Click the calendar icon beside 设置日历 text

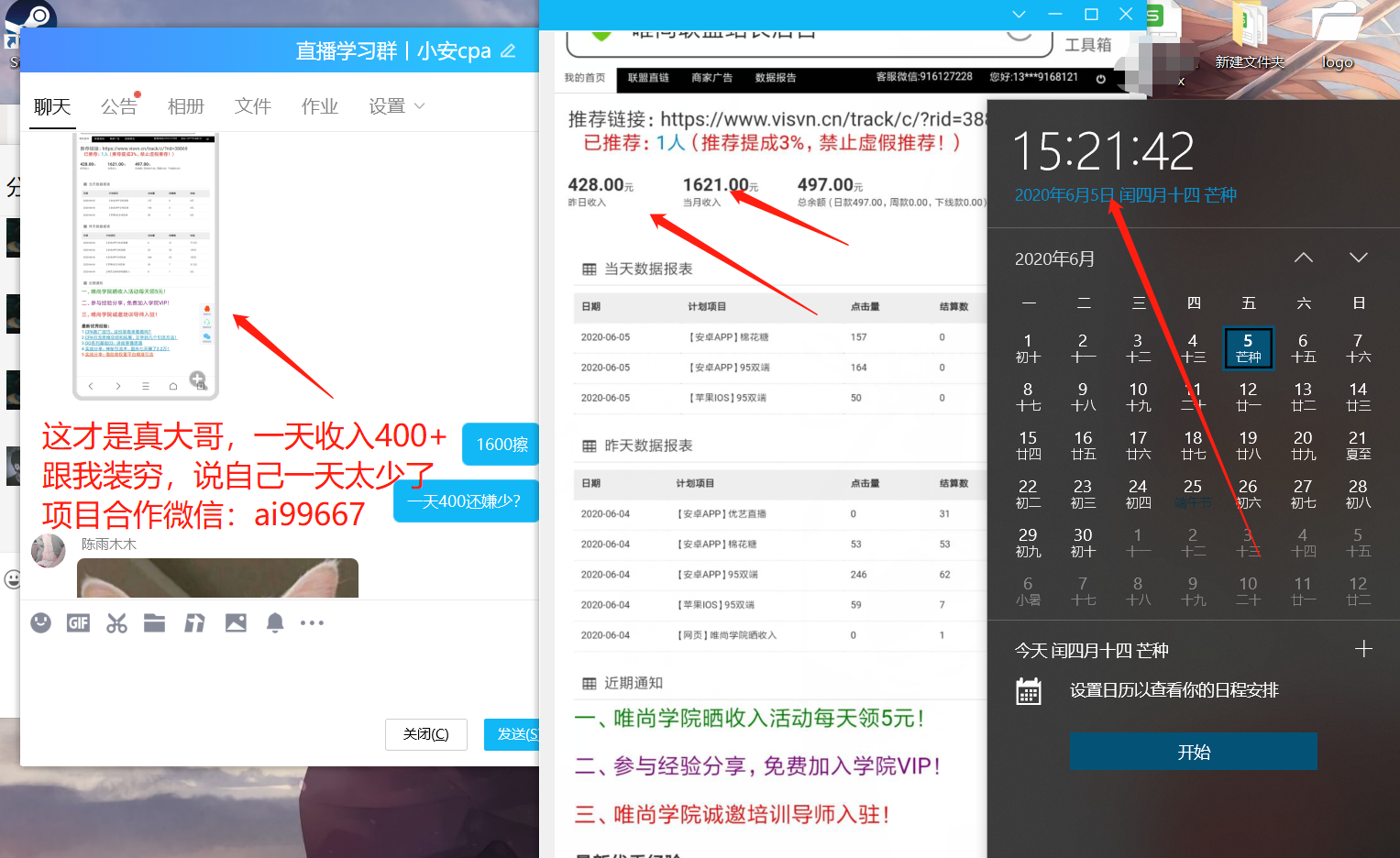click(1029, 691)
